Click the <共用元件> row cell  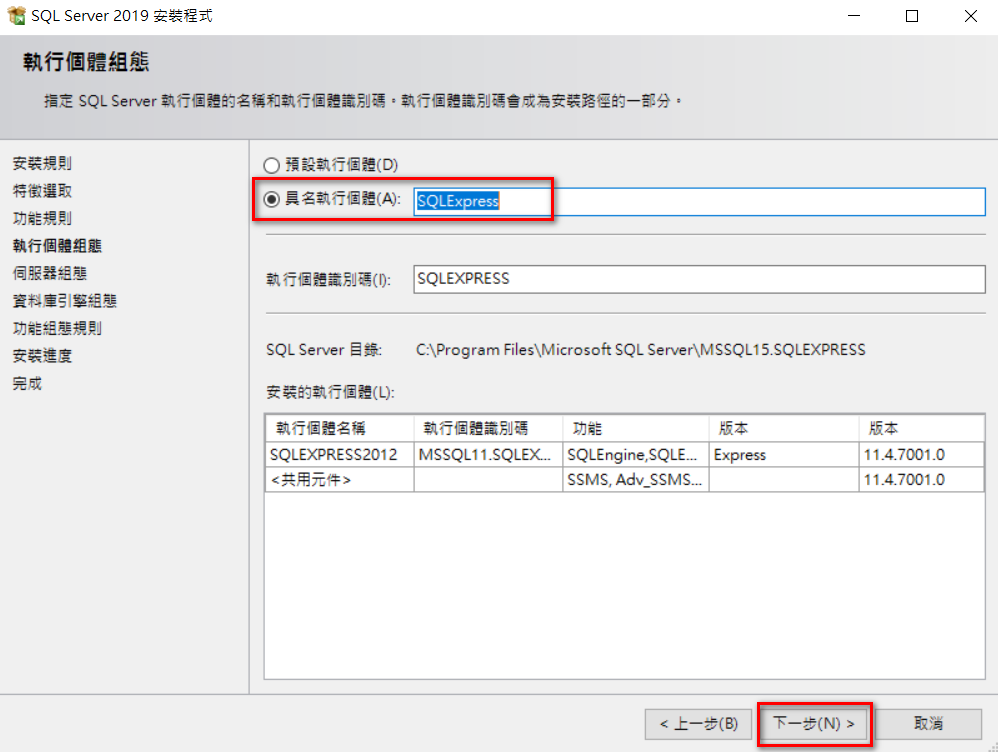tap(340, 479)
